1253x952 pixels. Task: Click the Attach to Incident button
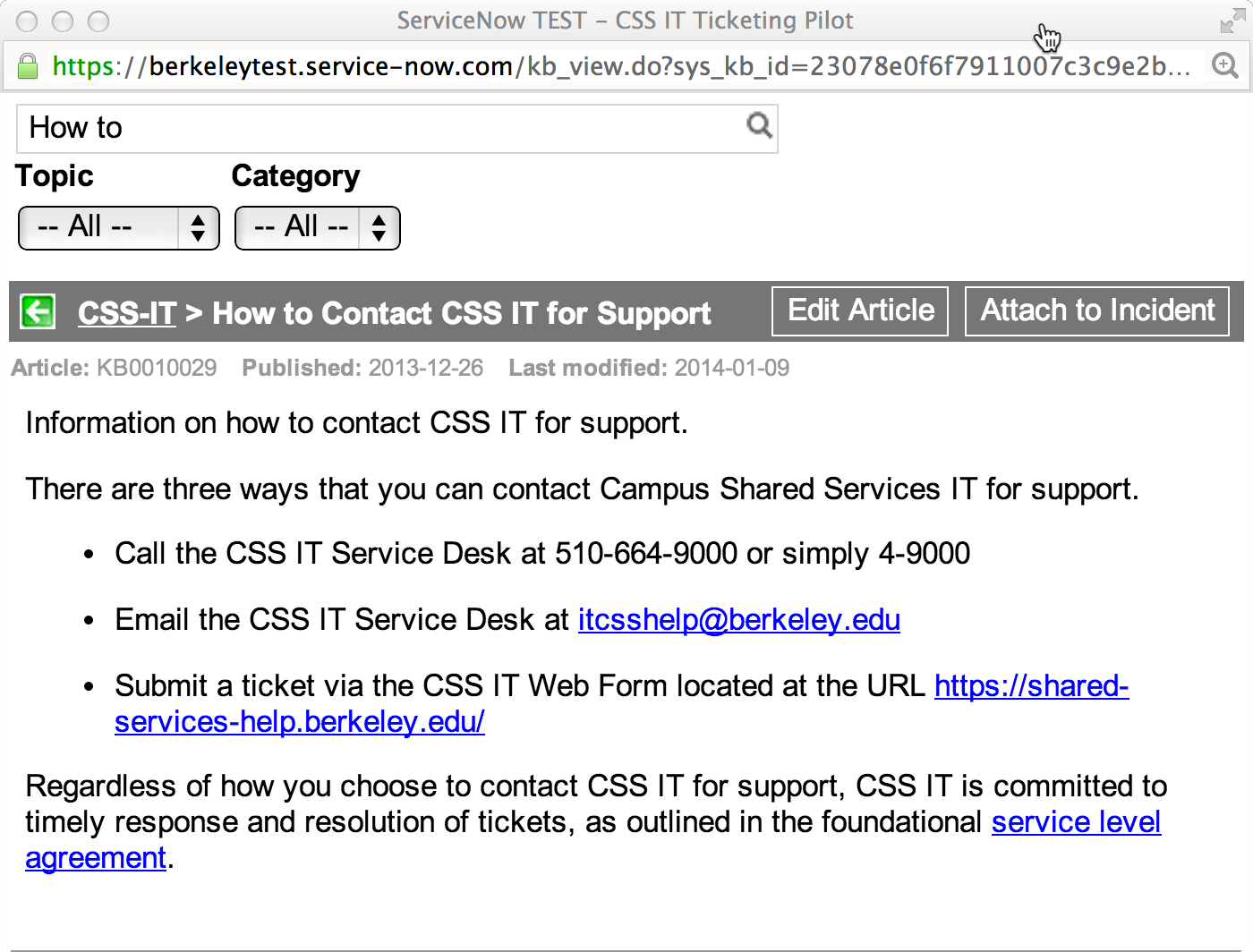pos(1097,311)
